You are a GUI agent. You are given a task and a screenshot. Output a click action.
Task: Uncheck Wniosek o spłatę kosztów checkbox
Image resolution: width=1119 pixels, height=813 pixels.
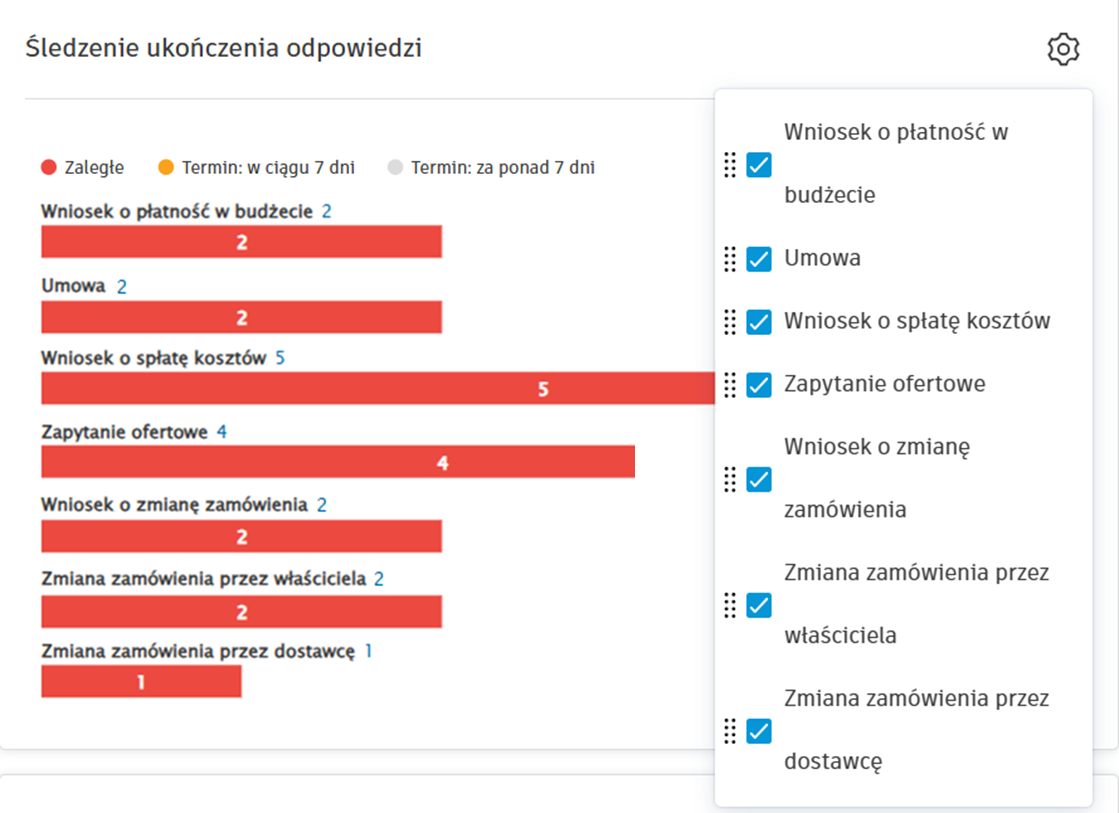pos(759,322)
